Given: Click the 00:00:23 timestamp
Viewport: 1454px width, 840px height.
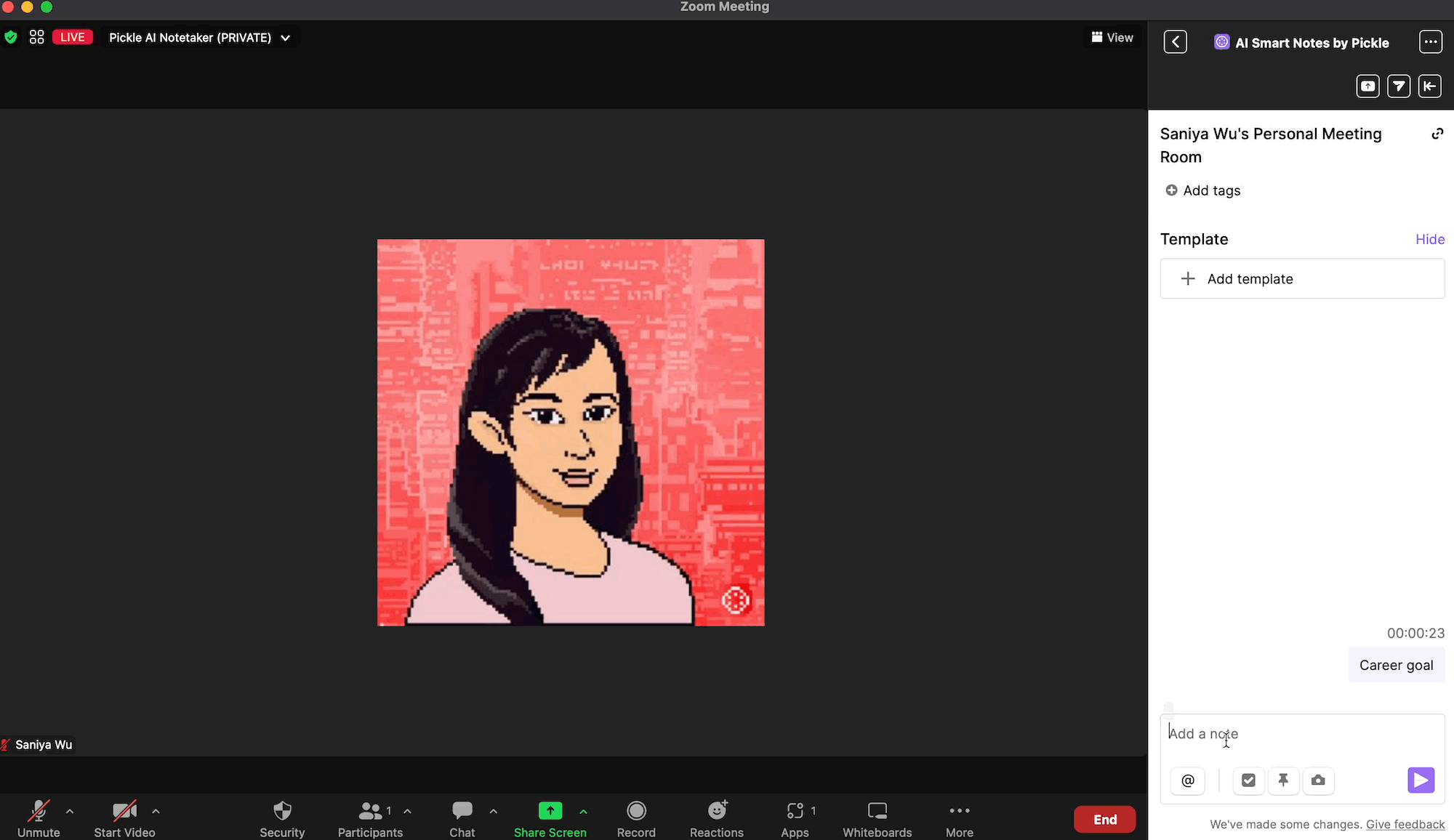Looking at the screenshot, I should [x=1415, y=633].
